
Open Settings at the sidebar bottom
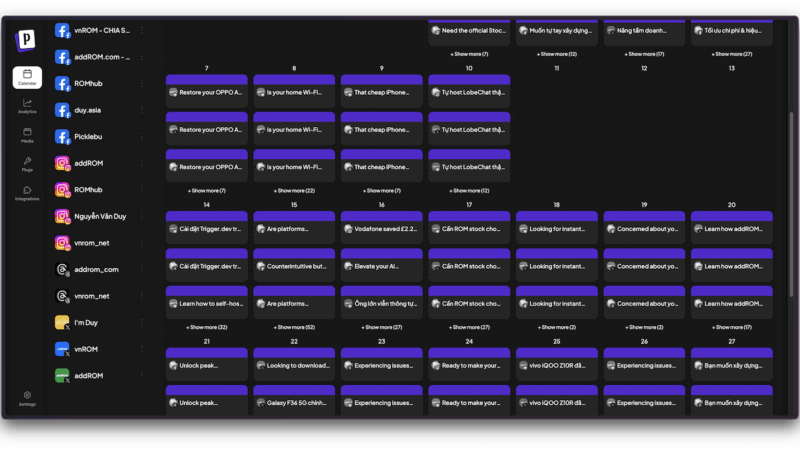[x=27, y=398]
